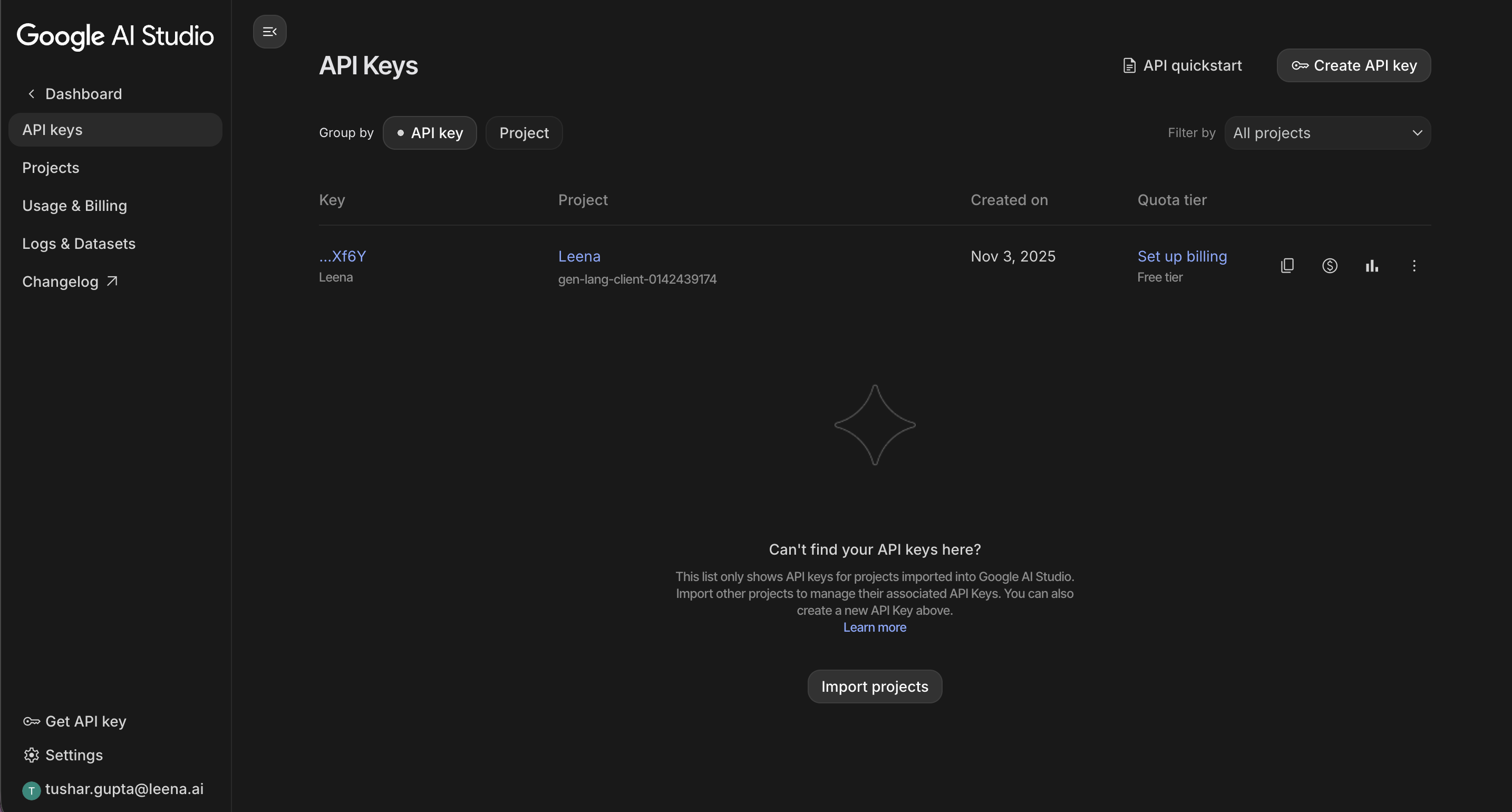1512x812 pixels.
Task: Group list by API key
Action: coord(430,133)
